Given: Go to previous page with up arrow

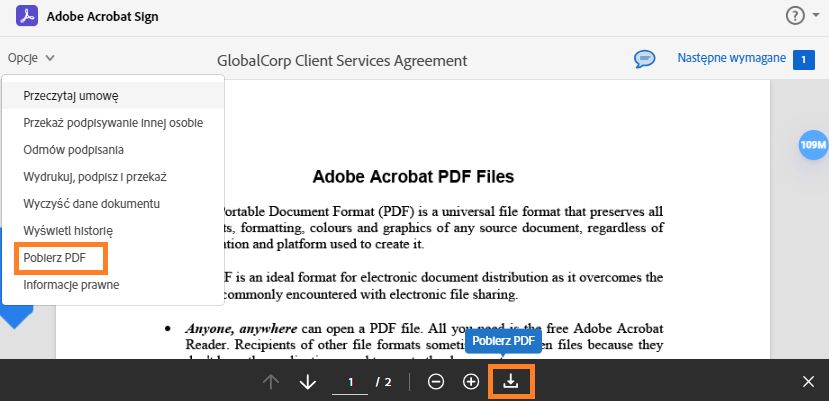Looking at the screenshot, I should click(271, 382).
